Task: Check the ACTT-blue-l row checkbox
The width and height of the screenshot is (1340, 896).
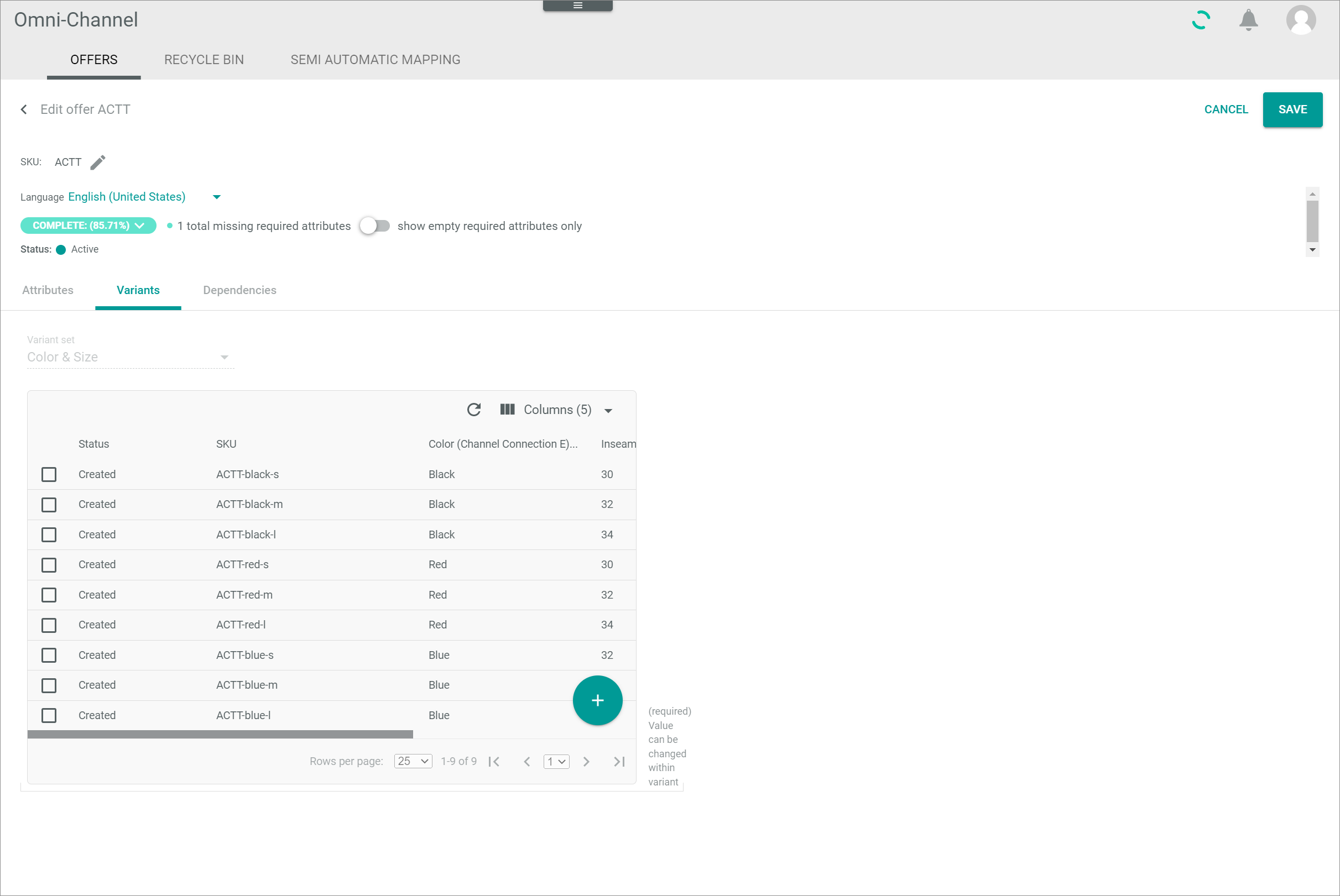Action: [x=49, y=715]
